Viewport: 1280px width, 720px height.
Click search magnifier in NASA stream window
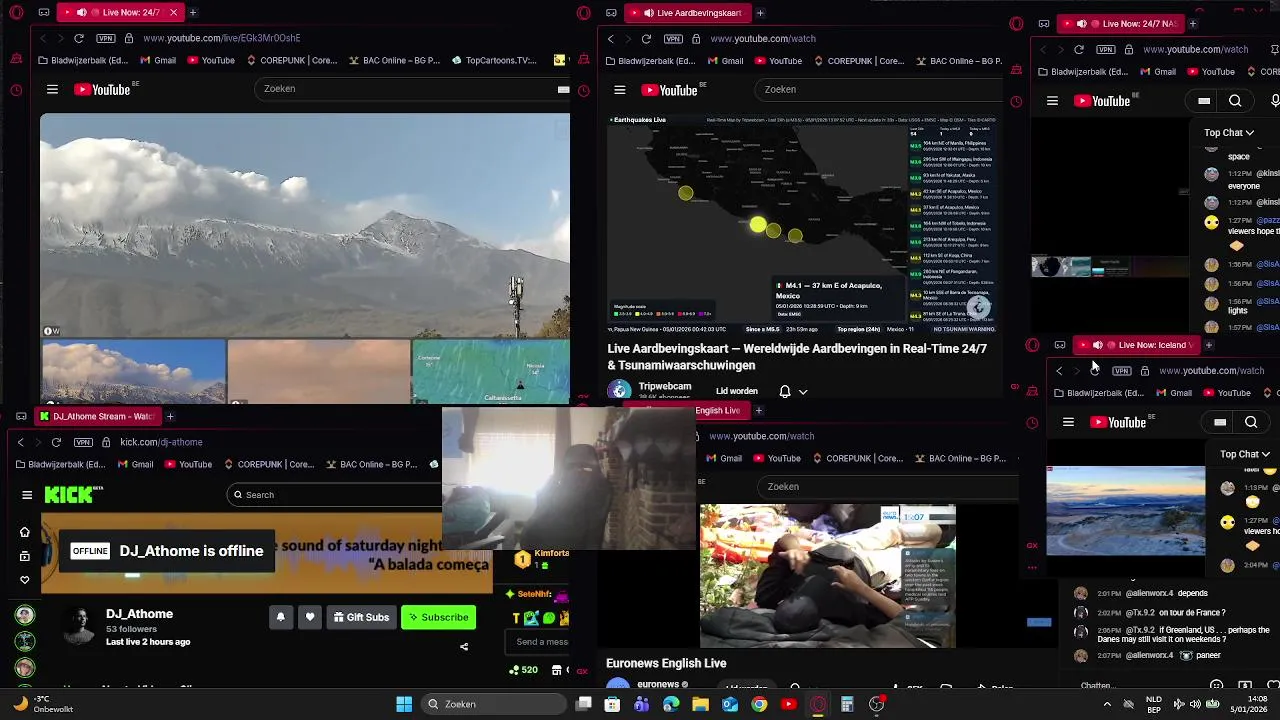point(1235,101)
